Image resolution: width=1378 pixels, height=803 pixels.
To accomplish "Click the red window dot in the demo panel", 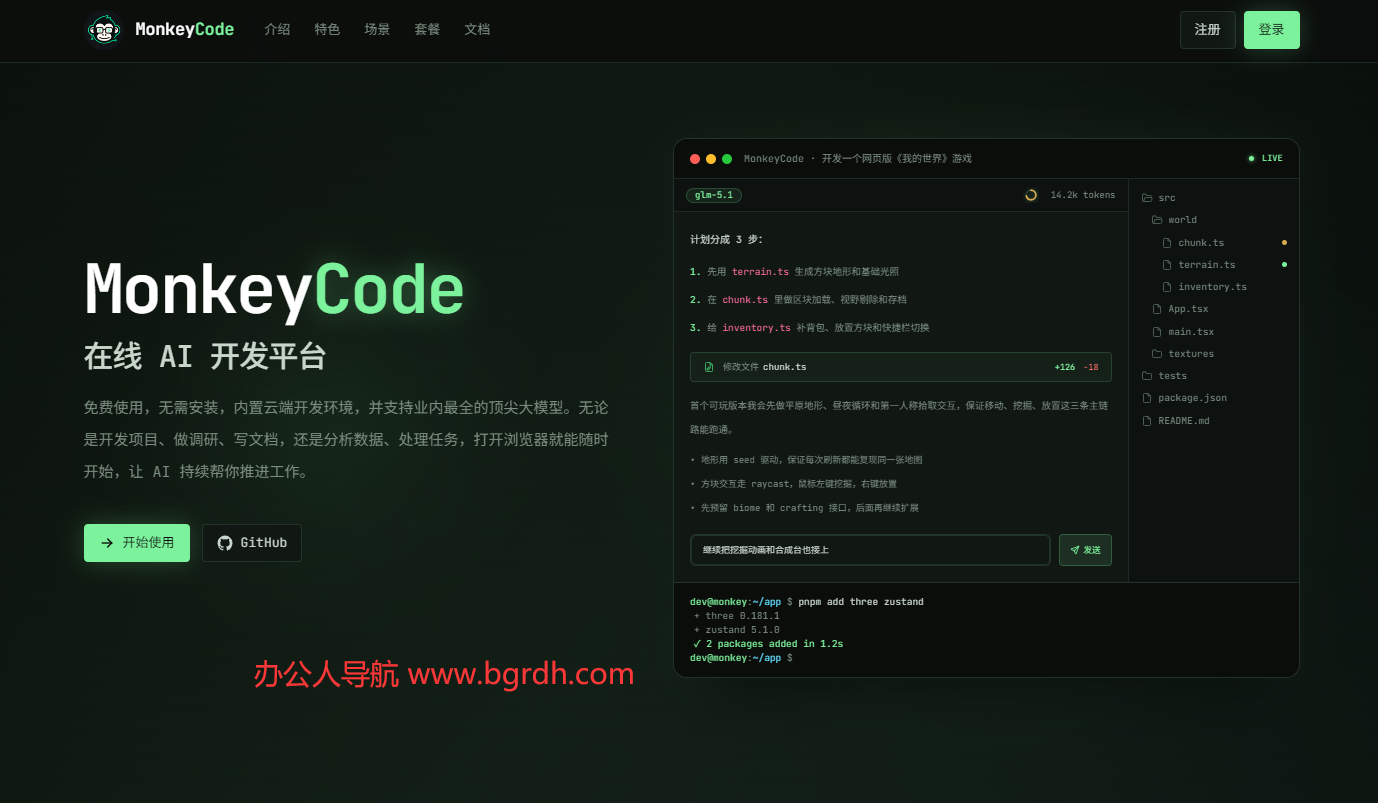I will tap(695, 159).
